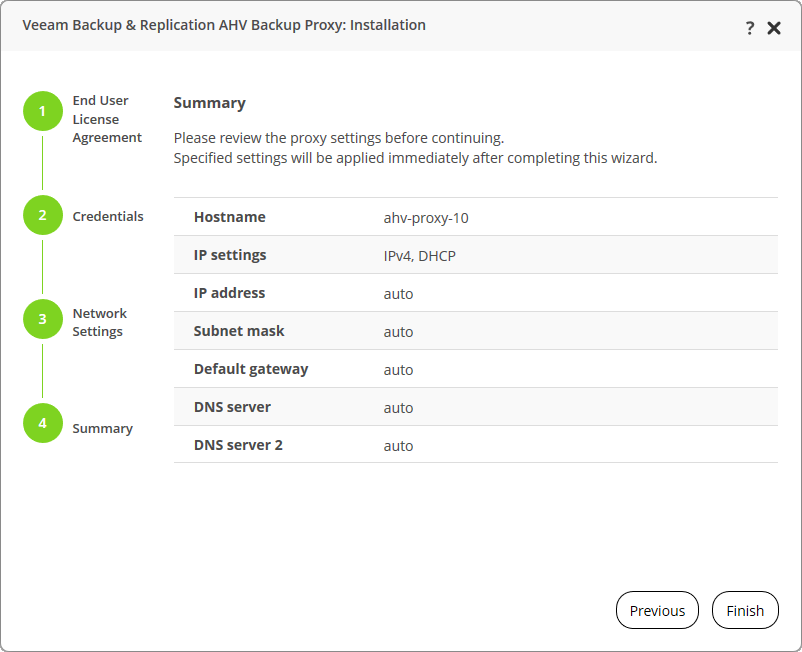Click the auto value for IP address

[x=398, y=294]
